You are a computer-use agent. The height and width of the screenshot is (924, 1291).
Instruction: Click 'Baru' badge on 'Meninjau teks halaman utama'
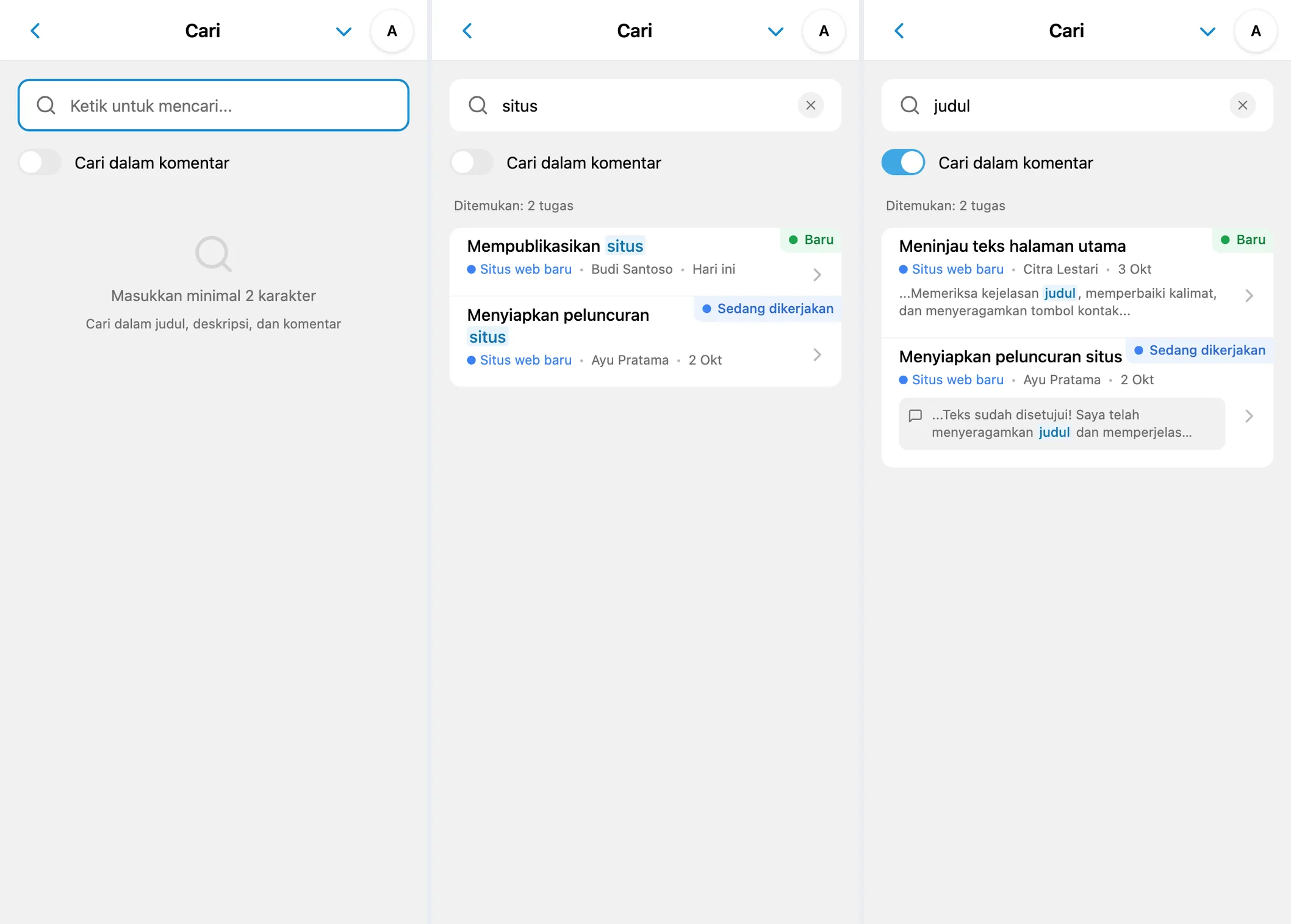coord(1243,240)
